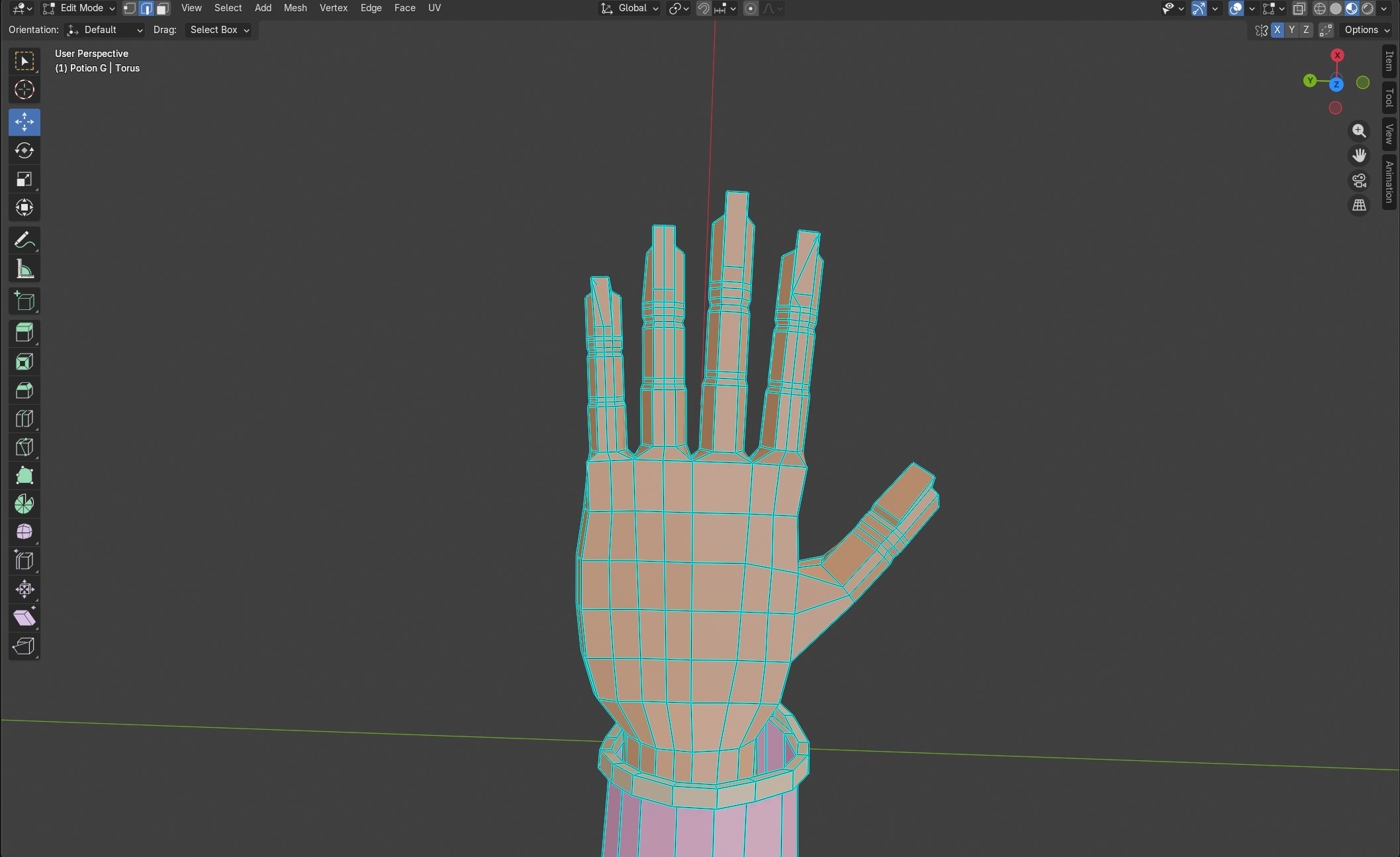
Task: Switch to face select mode
Action: click(x=163, y=9)
